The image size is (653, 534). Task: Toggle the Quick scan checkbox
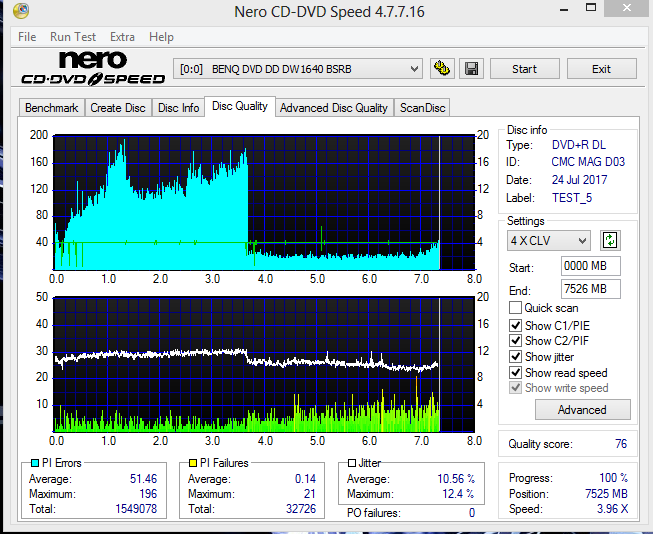(x=515, y=308)
